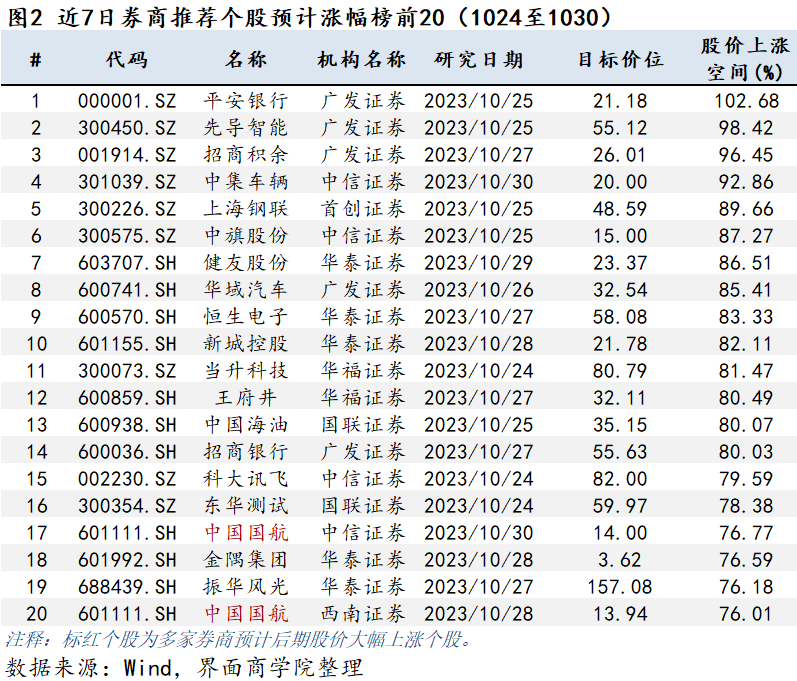The width and height of the screenshot is (797, 681).
Task: Click the institution 西南证券
Action: 363,613
